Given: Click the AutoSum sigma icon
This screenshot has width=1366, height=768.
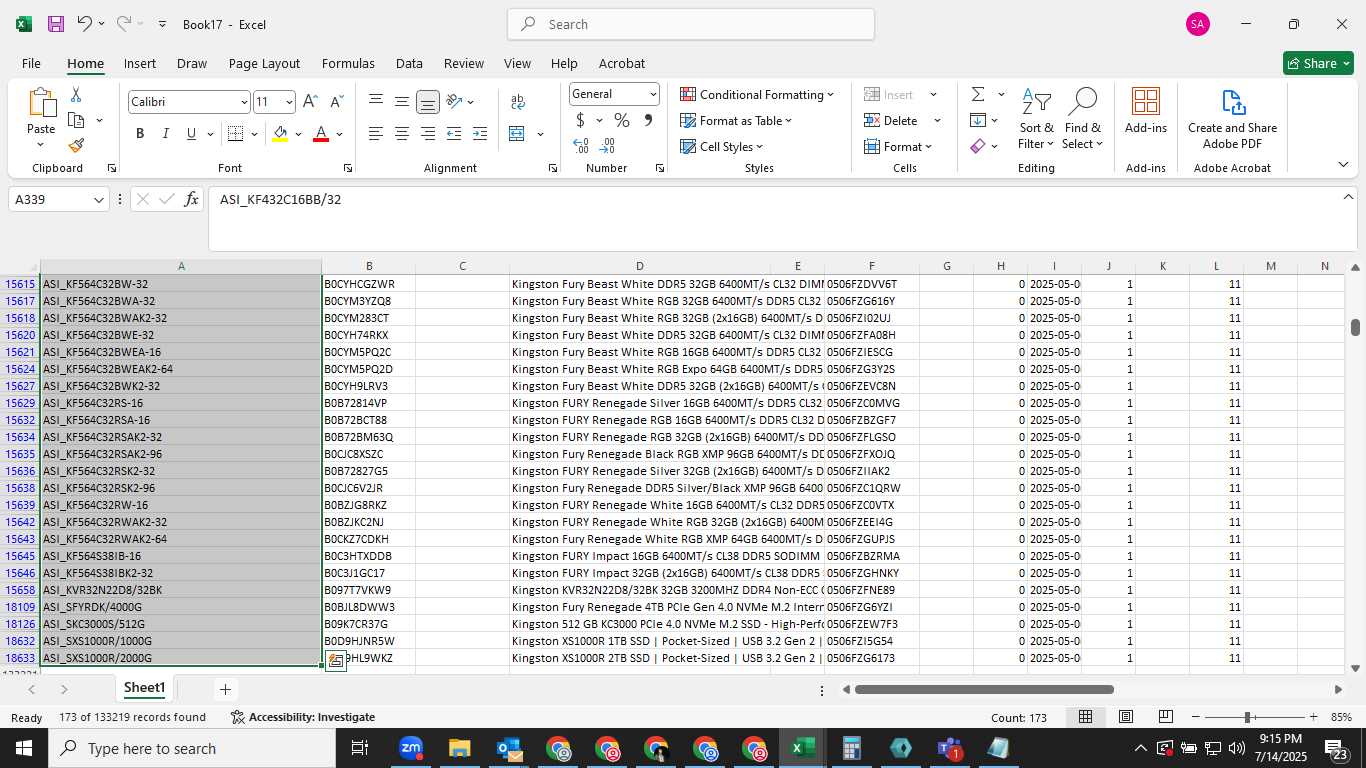Looking at the screenshot, I should click(978, 94).
